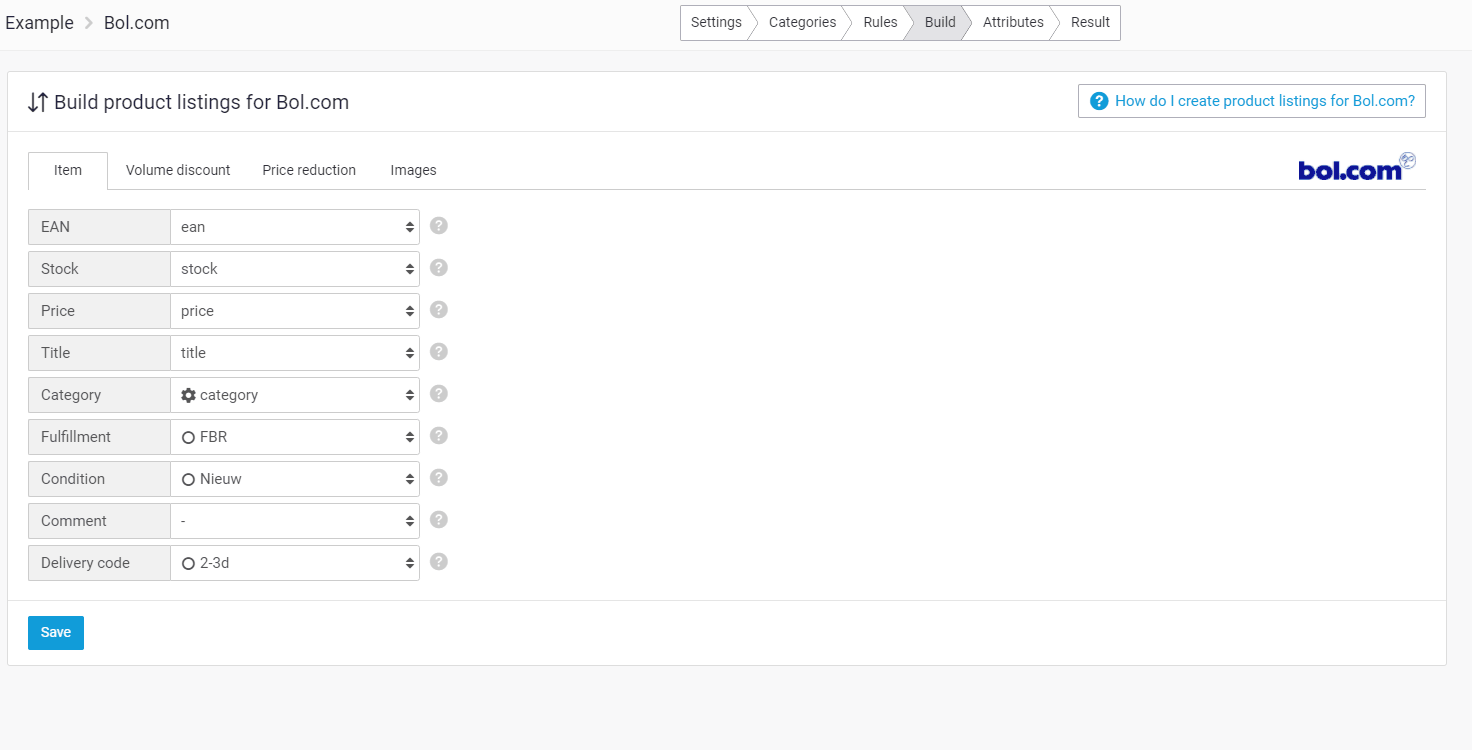Open the Delivery code 2-3d dropdown
Screen dimensions: 1472x750
click(x=295, y=563)
